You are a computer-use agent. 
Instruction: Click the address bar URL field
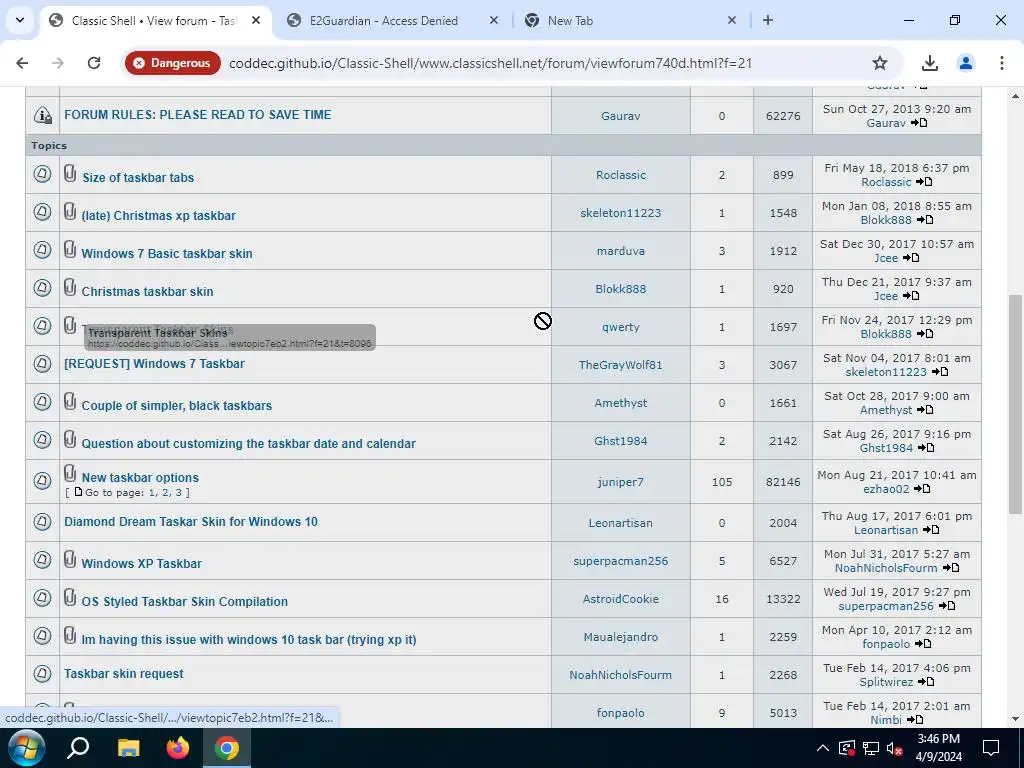tap(490, 63)
